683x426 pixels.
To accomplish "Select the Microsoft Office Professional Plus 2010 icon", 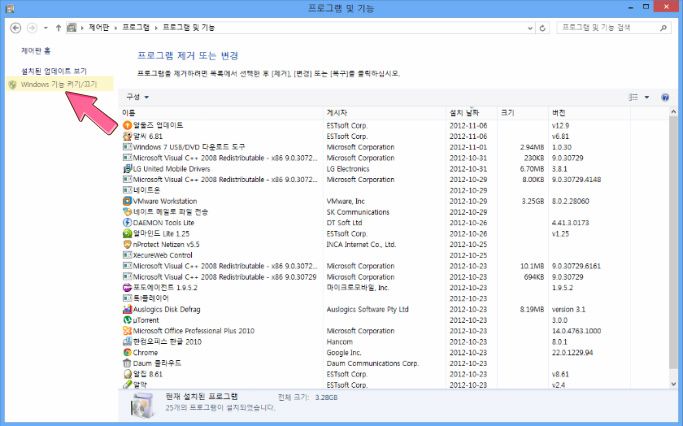I will click(127, 331).
